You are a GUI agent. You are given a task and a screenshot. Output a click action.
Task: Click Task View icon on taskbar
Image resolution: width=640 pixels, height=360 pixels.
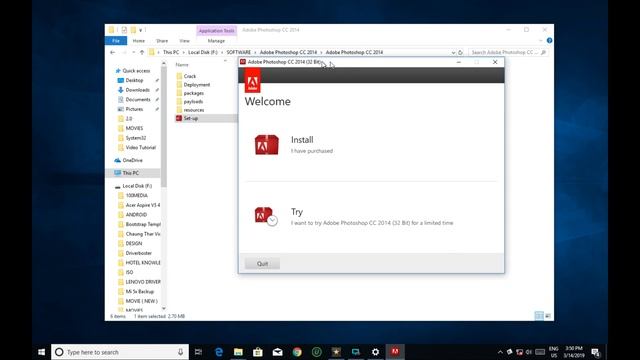(x=199, y=352)
